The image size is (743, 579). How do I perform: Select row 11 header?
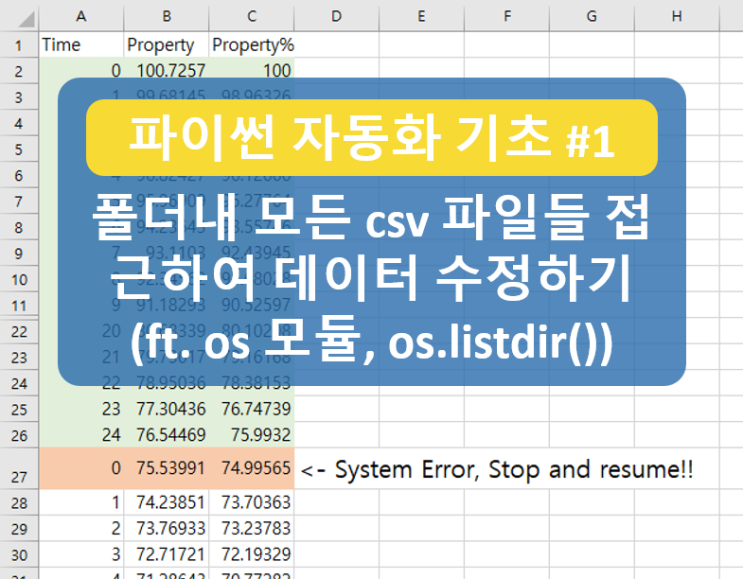click(19, 305)
